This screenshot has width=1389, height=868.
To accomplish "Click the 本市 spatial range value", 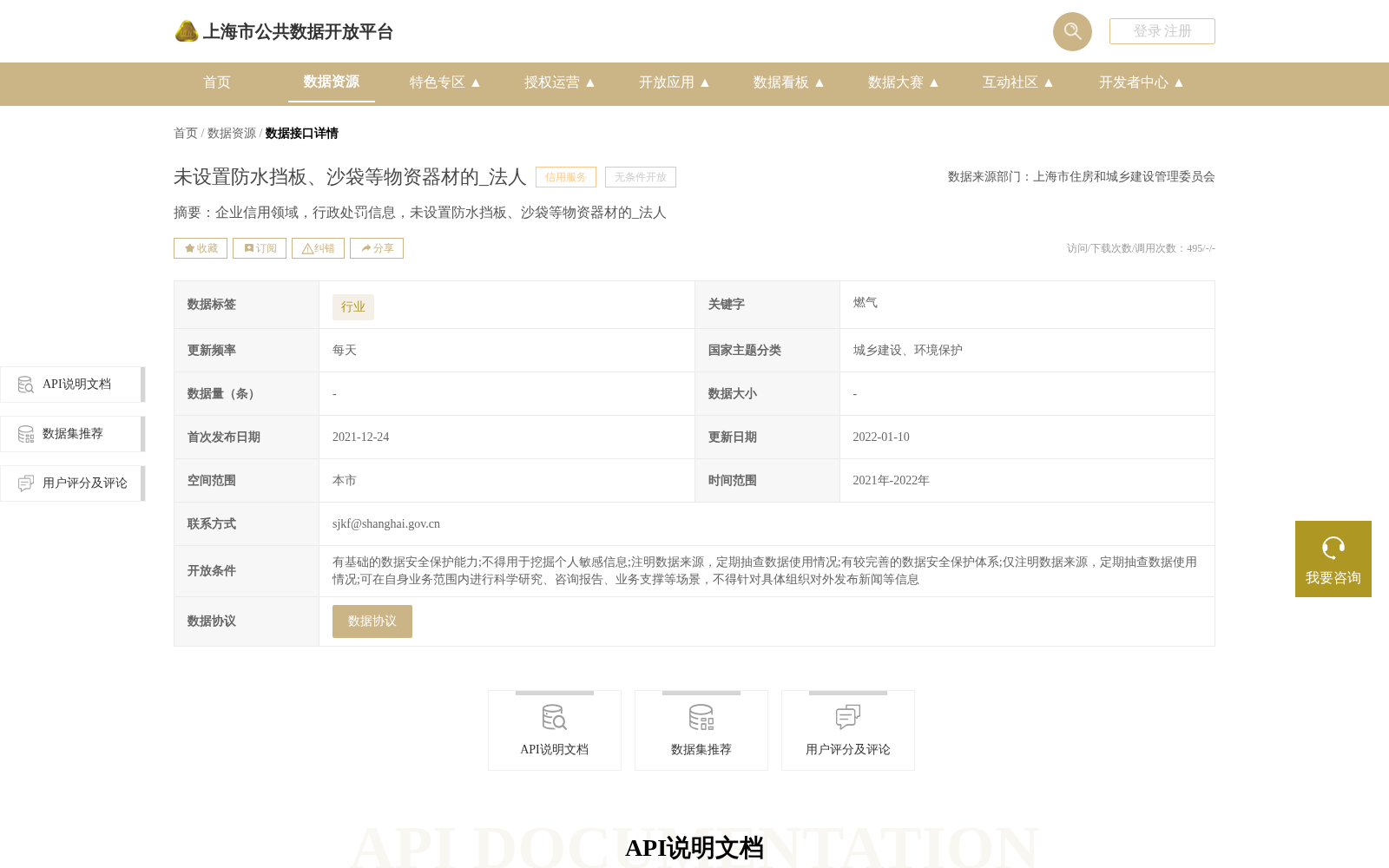I will (x=345, y=481).
